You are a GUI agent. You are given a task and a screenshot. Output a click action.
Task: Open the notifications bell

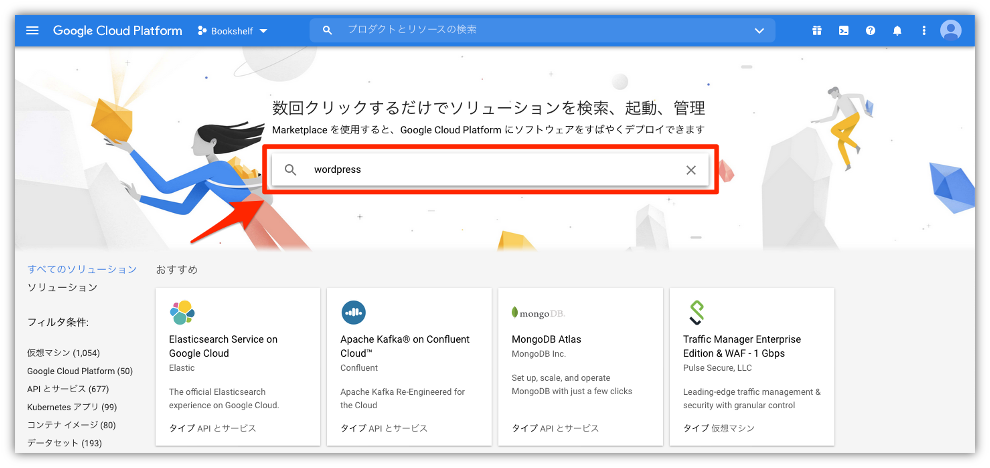[x=897, y=30]
